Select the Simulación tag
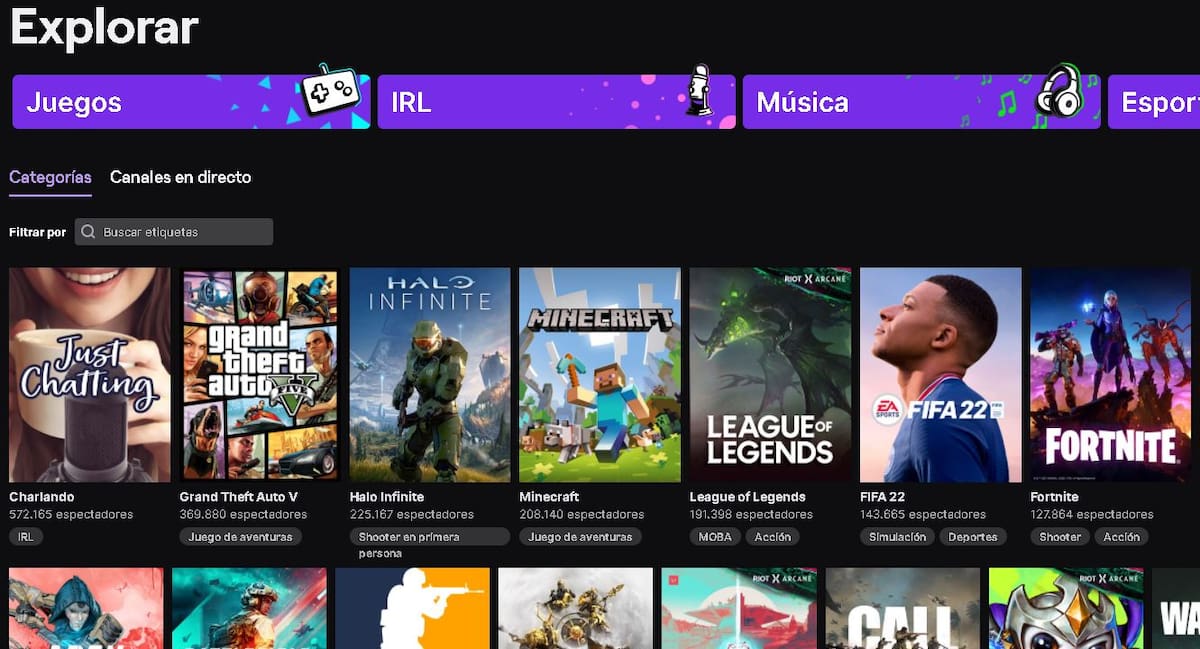The height and width of the screenshot is (649, 1200). (x=896, y=537)
